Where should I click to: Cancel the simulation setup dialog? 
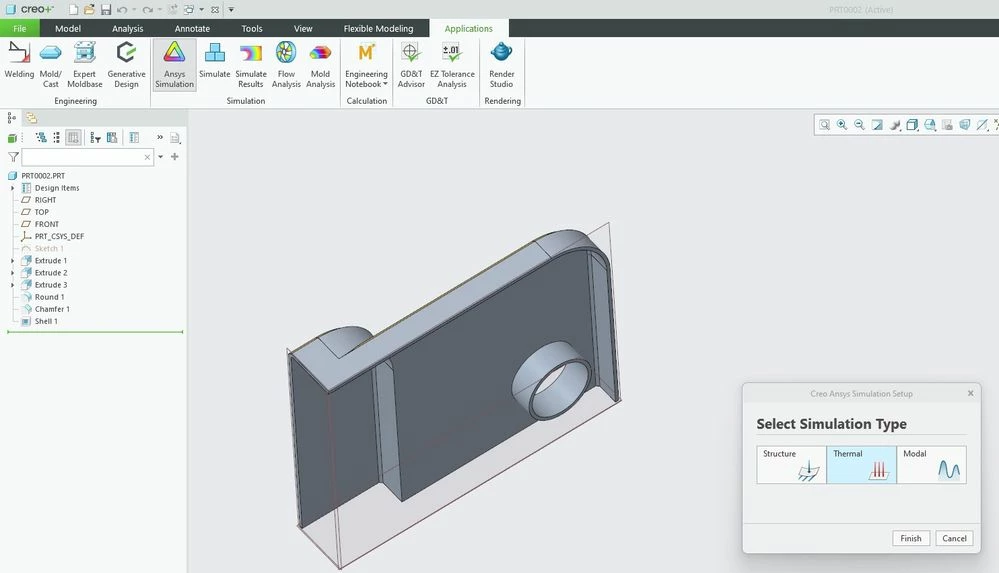tap(954, 538)
